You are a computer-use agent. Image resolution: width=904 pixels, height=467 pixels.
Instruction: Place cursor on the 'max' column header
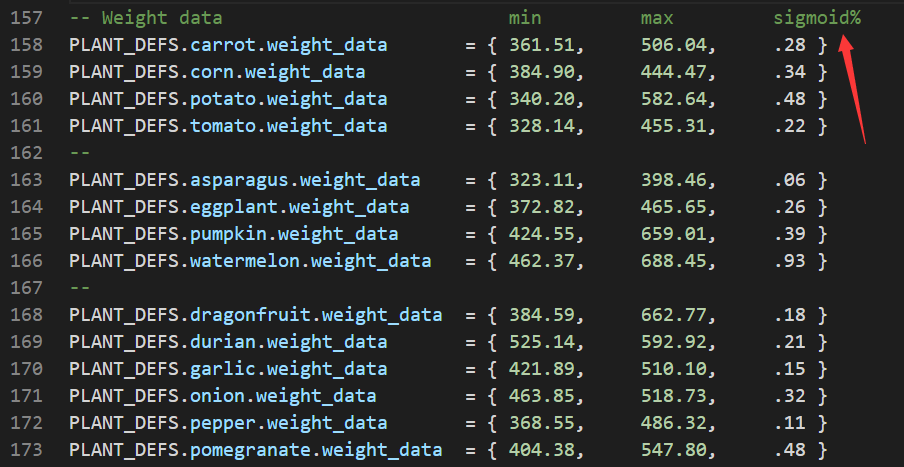tap(657, 18)
